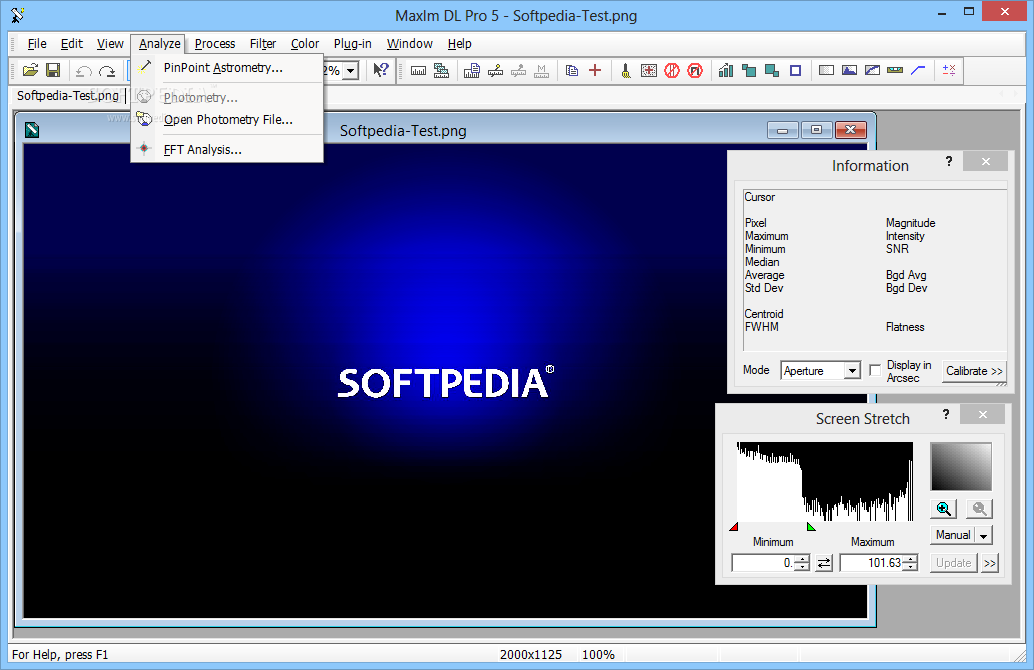Click the stacked rulers toolbar icon
Screen dimensions: 1034x670
coord(441,71)
